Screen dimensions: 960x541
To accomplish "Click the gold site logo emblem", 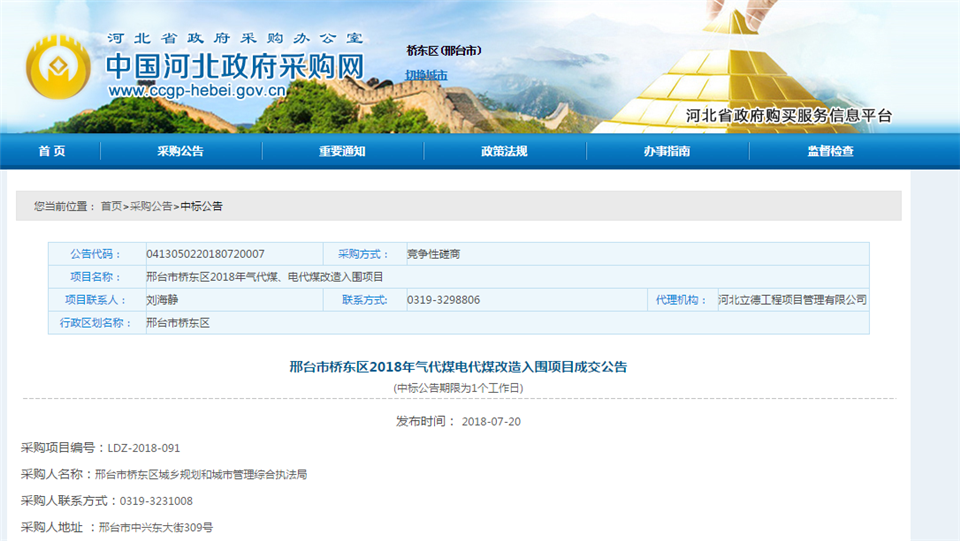I will [x=58, y=67].
